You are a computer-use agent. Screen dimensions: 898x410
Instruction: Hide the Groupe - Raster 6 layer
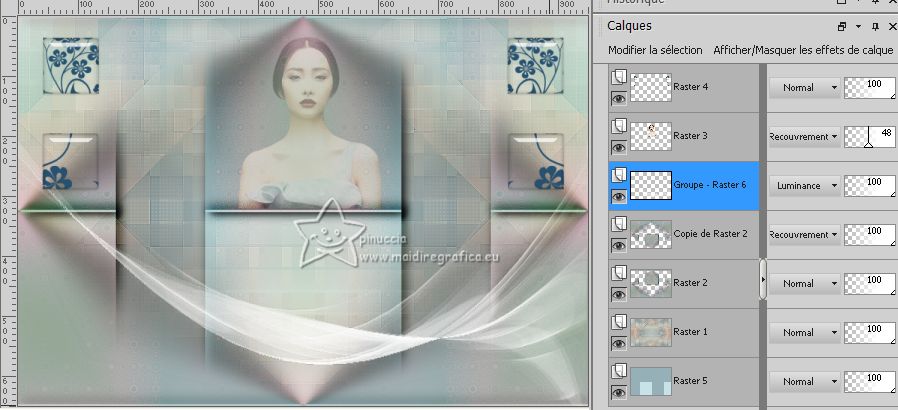[x=619, y=196]
